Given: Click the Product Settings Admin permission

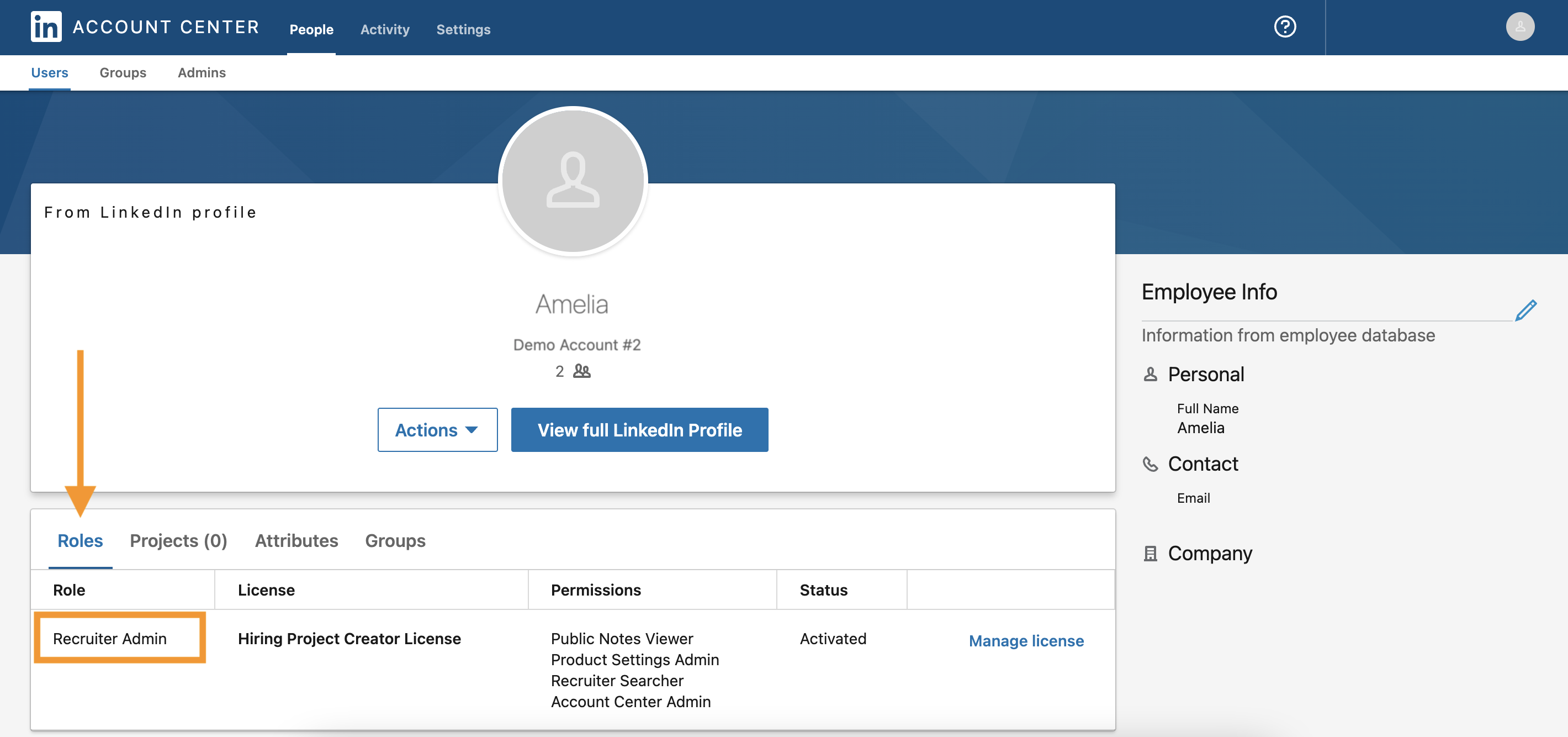Looking at the screenshot, I should [x=635, y=660].
